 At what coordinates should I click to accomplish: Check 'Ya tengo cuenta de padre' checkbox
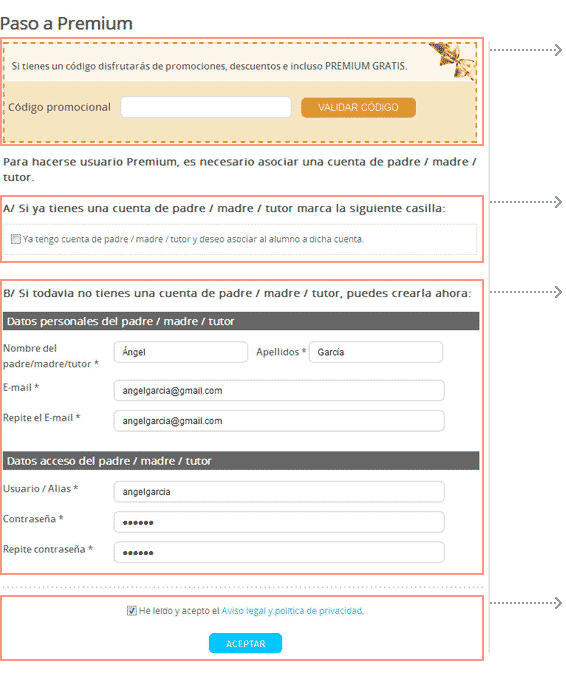(16, 239)
